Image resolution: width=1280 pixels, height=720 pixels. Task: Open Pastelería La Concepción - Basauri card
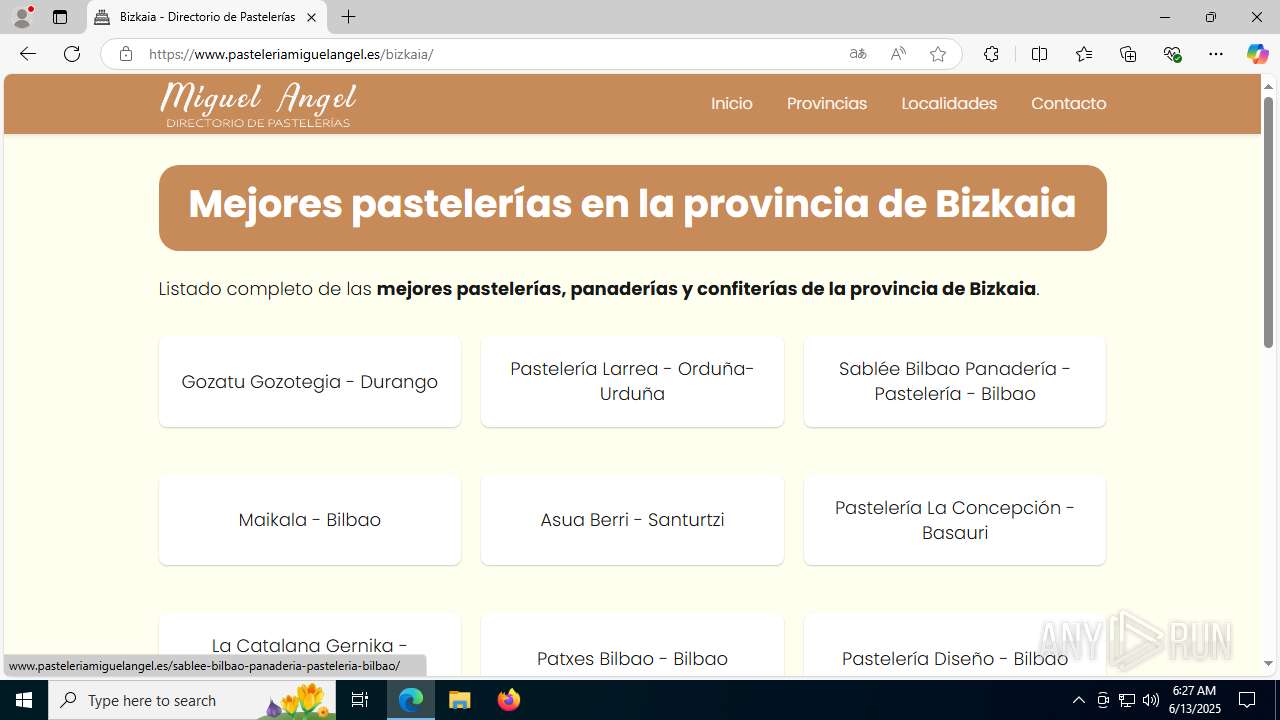coord(955,519)
